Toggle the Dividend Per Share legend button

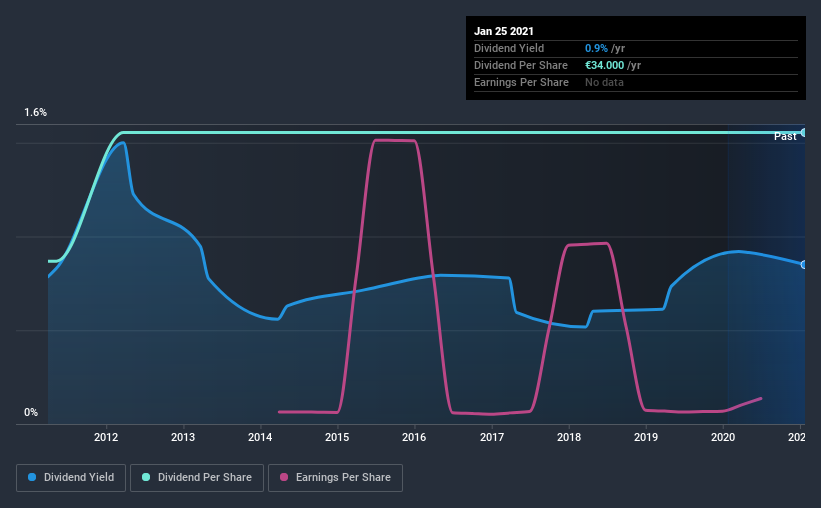point(197,478)
